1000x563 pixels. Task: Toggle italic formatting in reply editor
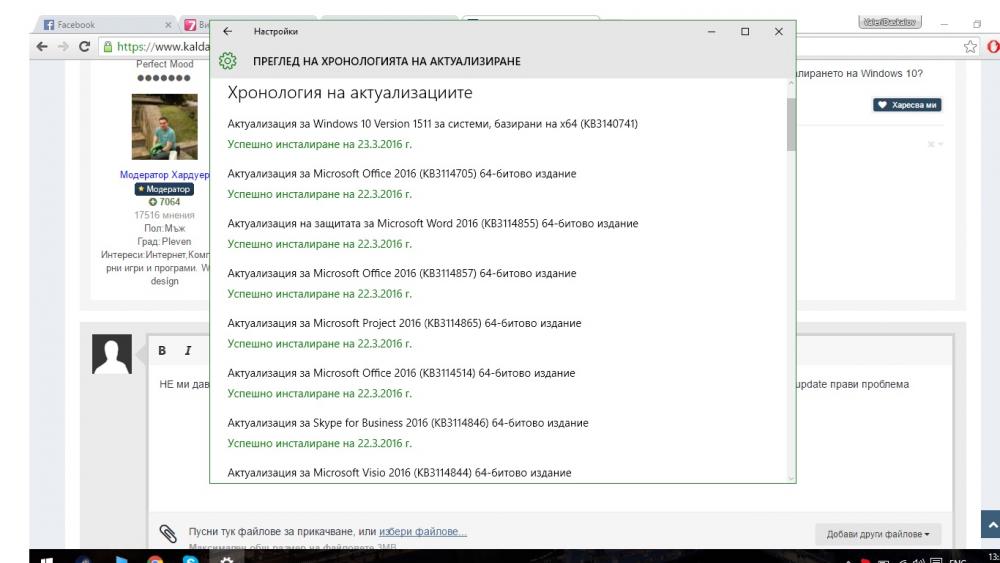coord(188,350)
